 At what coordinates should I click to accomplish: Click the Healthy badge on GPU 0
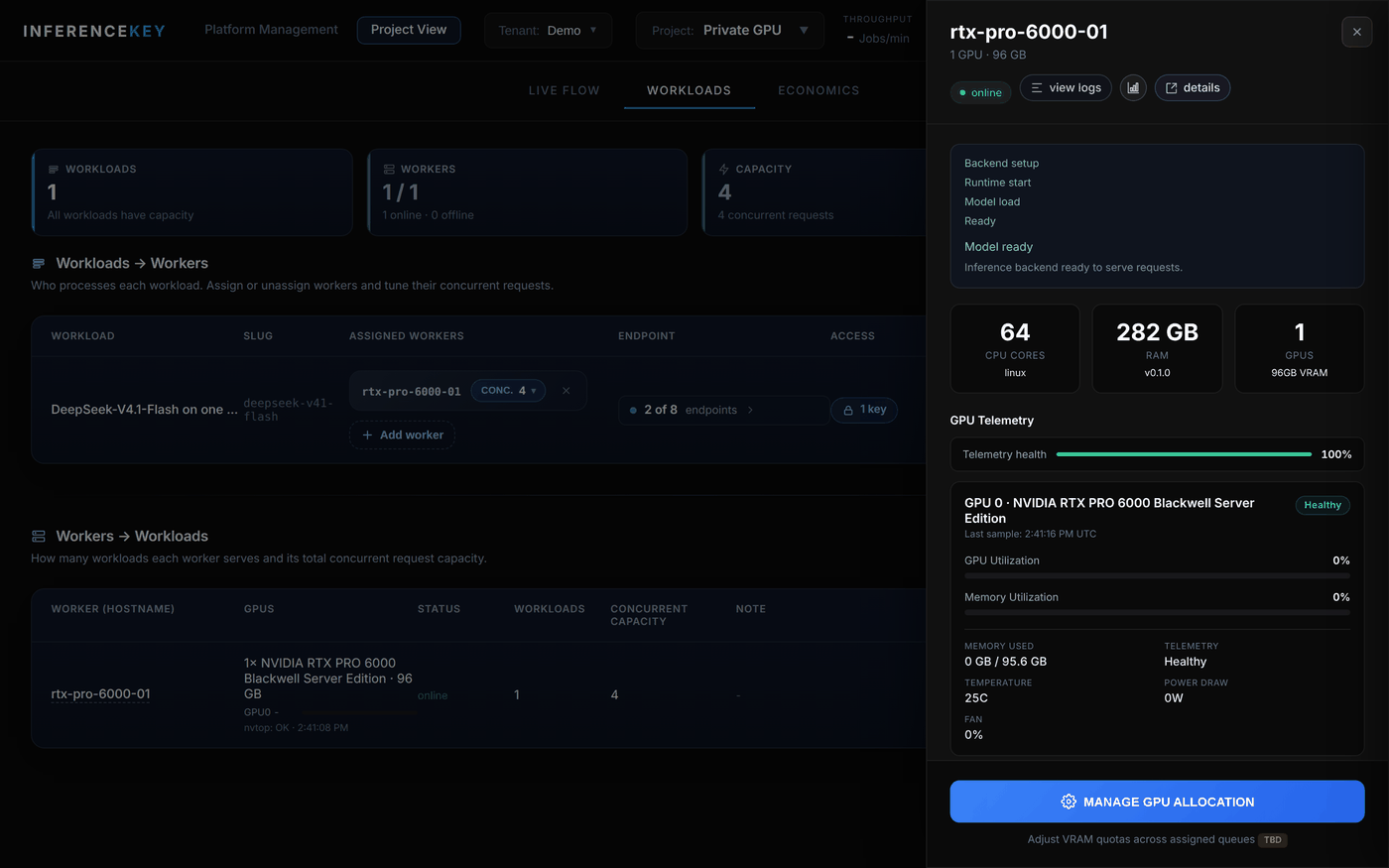click(x=1323, y=505)
